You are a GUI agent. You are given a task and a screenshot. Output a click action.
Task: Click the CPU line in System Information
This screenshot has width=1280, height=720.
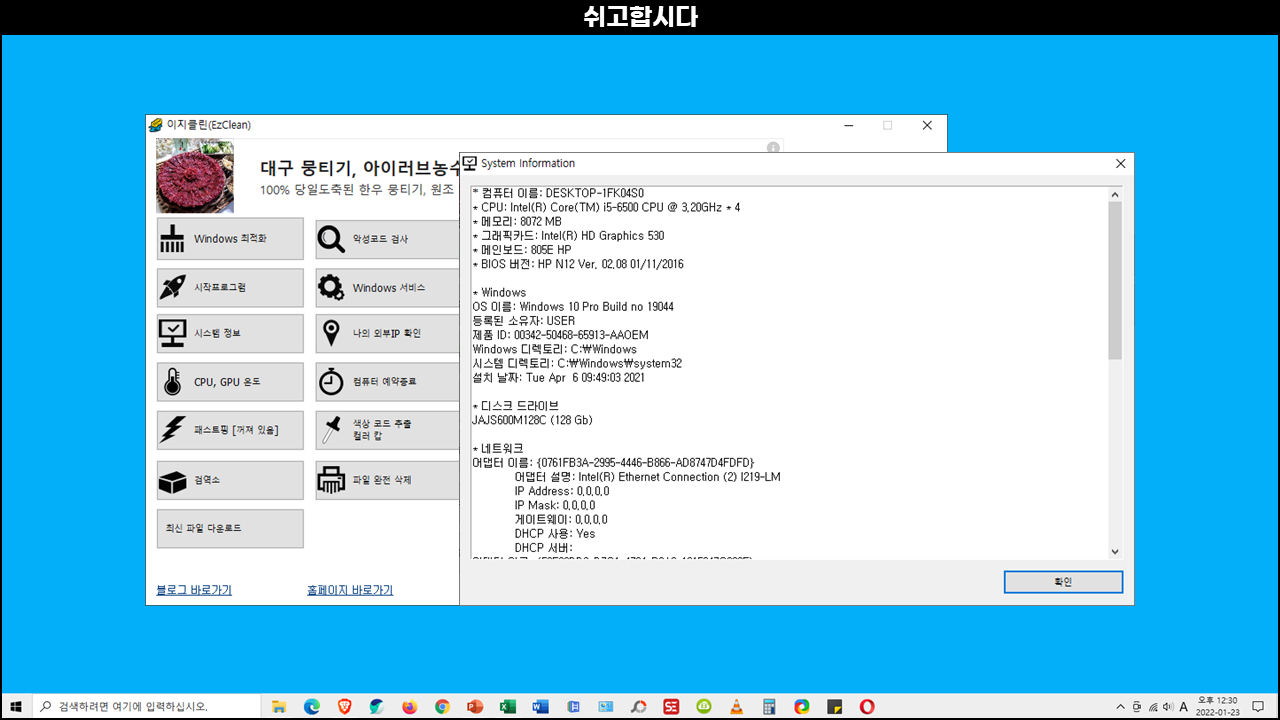click(x=606, y=207)
